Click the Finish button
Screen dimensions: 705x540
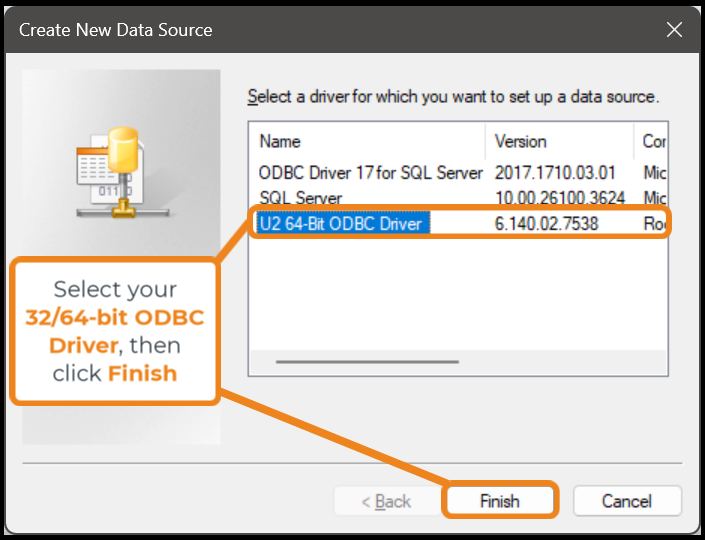[x=500, y=500]
